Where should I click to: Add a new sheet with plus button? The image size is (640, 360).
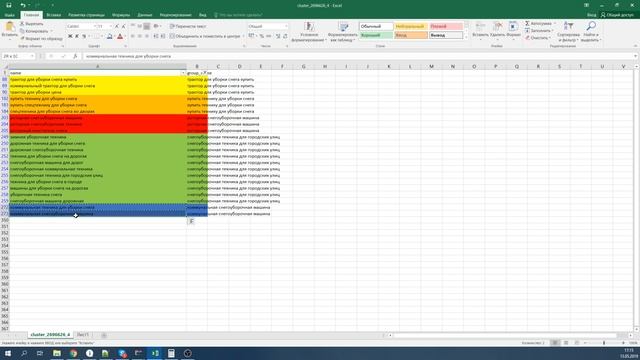[x=104, y=335]
